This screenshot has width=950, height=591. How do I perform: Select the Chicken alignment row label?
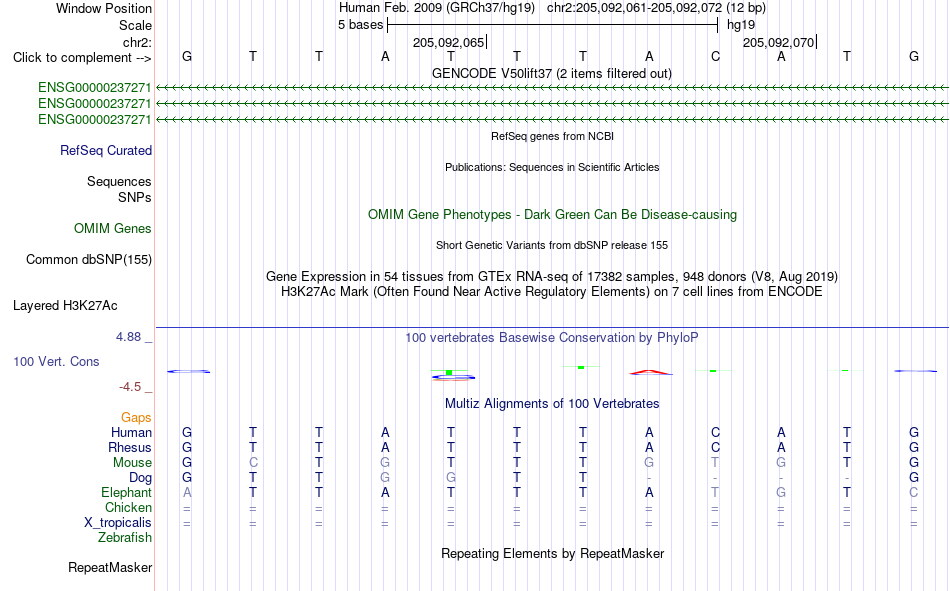128,507
